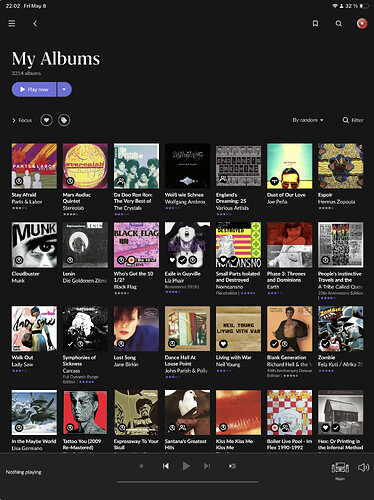Open Tattoo You album cover
This screenshot has width=374, height=500.
coord(85,412)
